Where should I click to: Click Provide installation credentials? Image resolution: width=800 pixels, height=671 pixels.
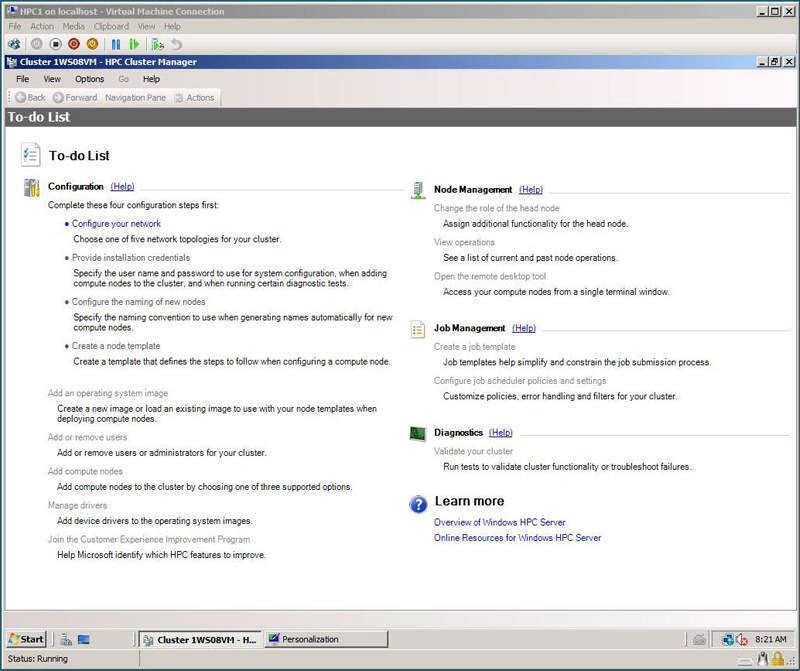point(131,258)
